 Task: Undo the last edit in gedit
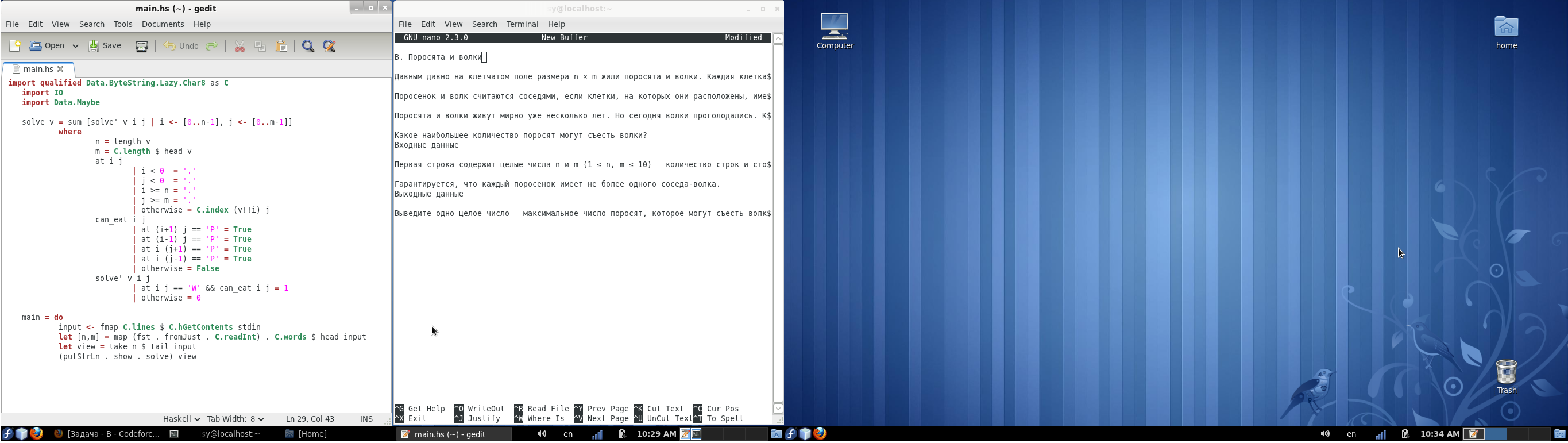click(x=181, y=46)
